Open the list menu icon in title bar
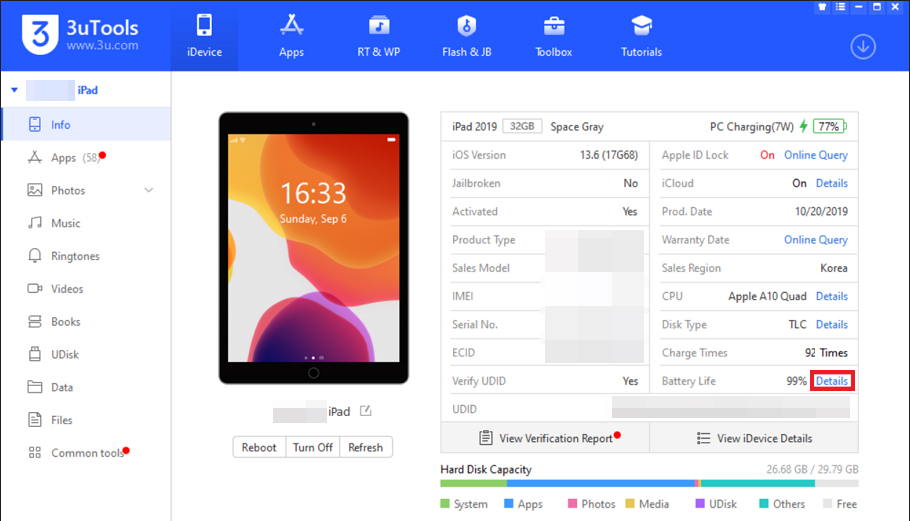910x521 pixels. 840,7
